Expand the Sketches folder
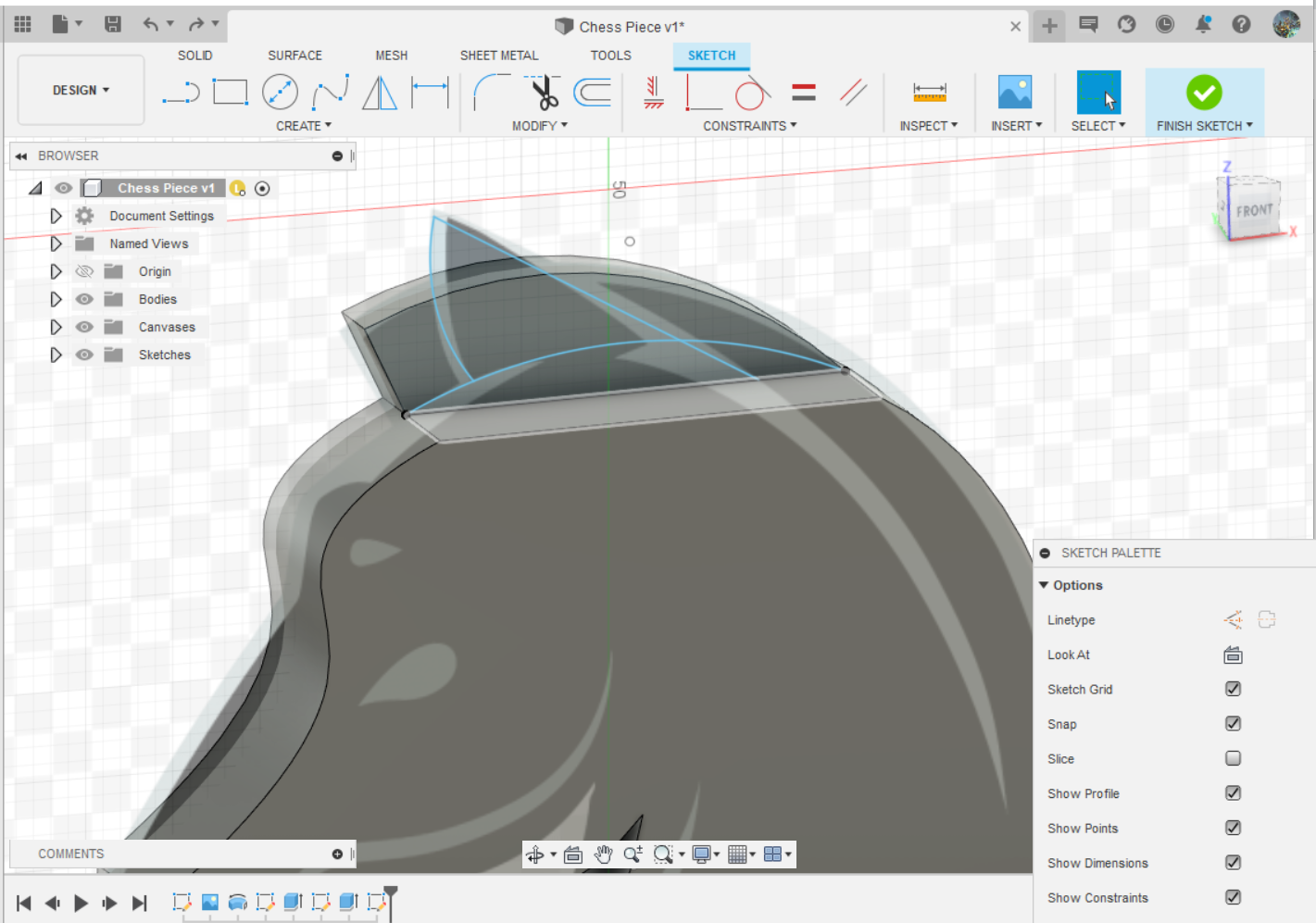The image size is (1316, 923). [56, 355]
